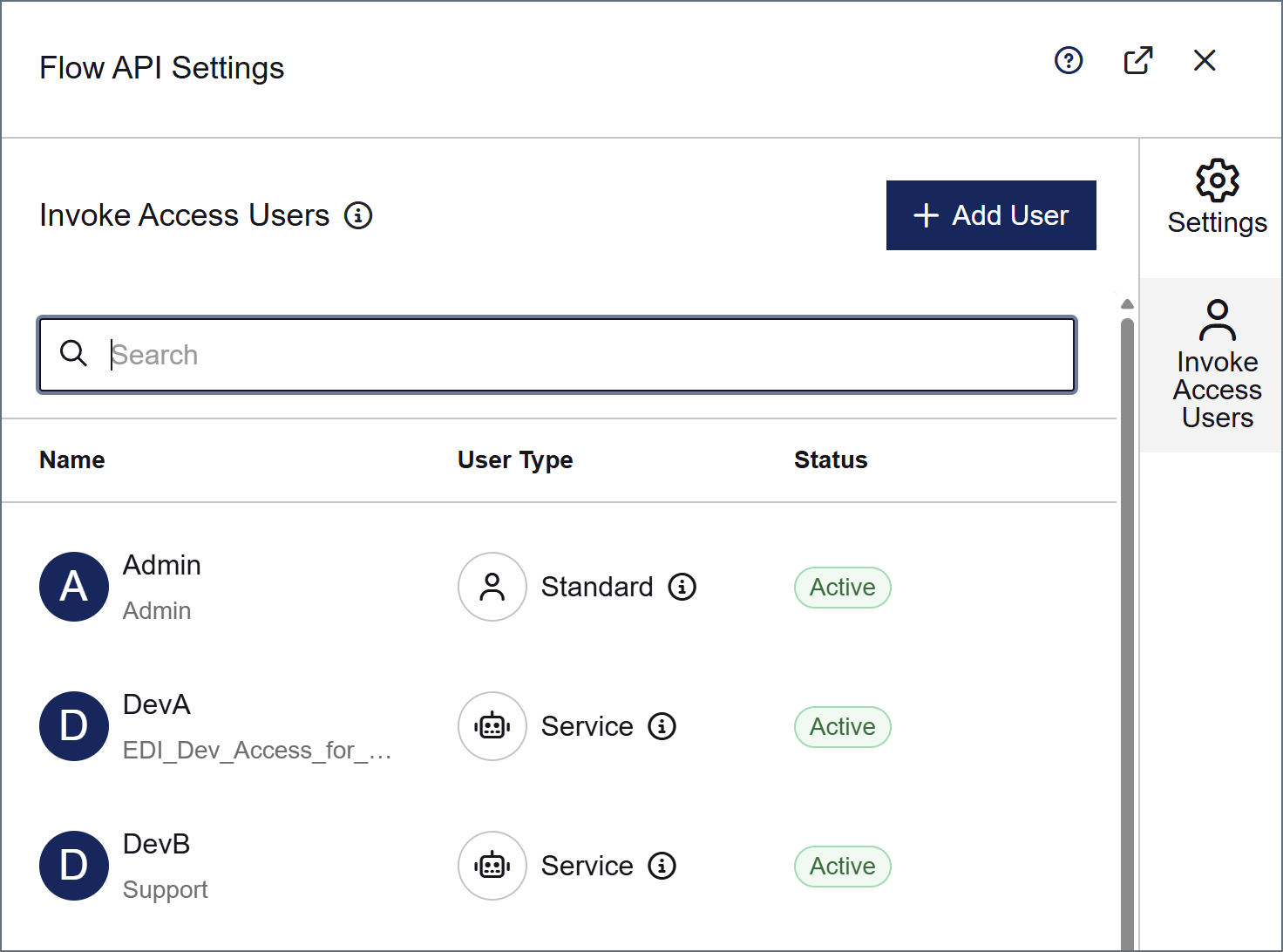The image size is (1283, 952).
Task: Click the Add User button
Action: click(x=991, y=215)
